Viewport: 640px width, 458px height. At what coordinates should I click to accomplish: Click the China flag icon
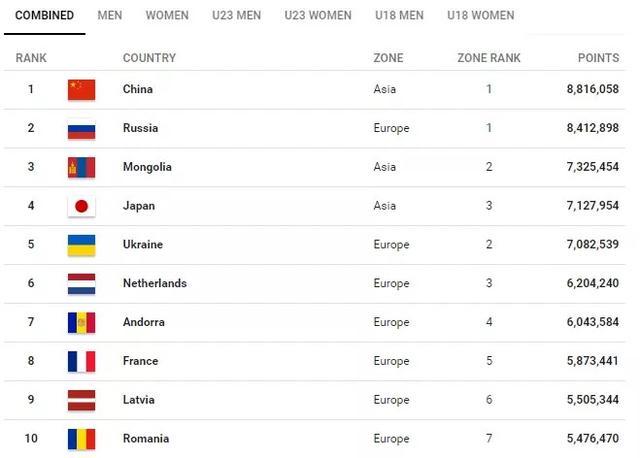(x=81, y=89)
